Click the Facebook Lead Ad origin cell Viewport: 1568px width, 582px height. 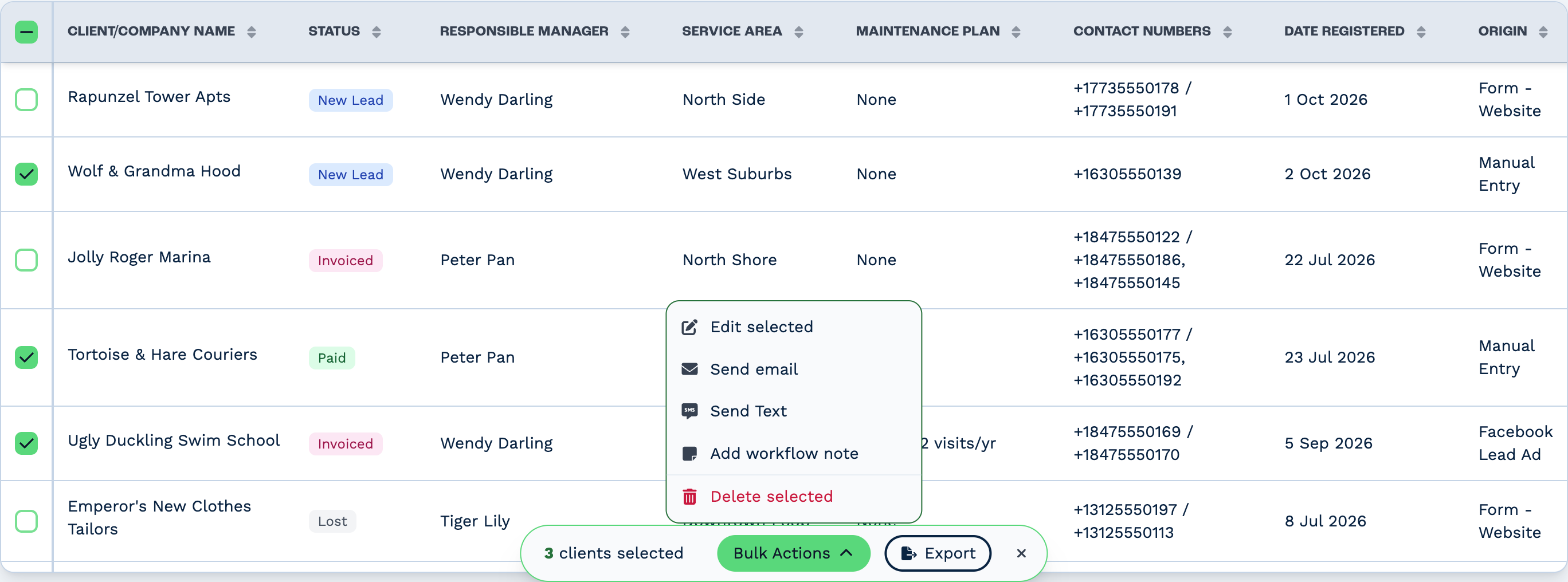(x=1516, y=443)
